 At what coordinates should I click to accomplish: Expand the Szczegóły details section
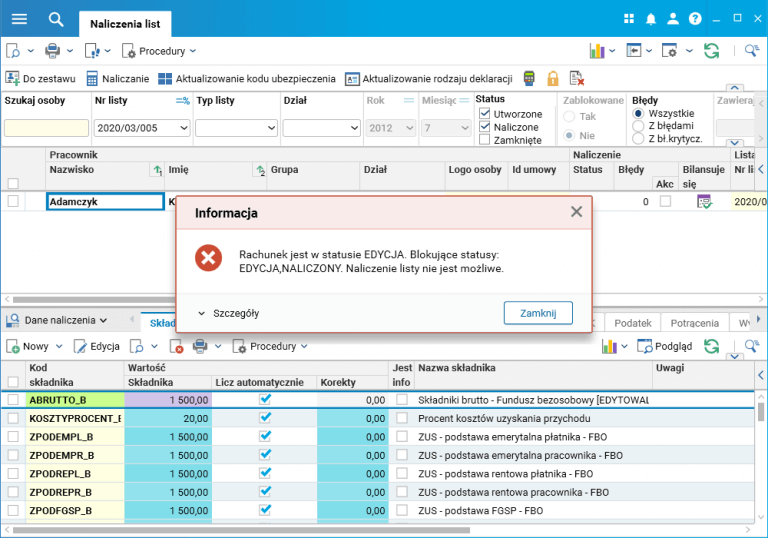click(228, 313)
